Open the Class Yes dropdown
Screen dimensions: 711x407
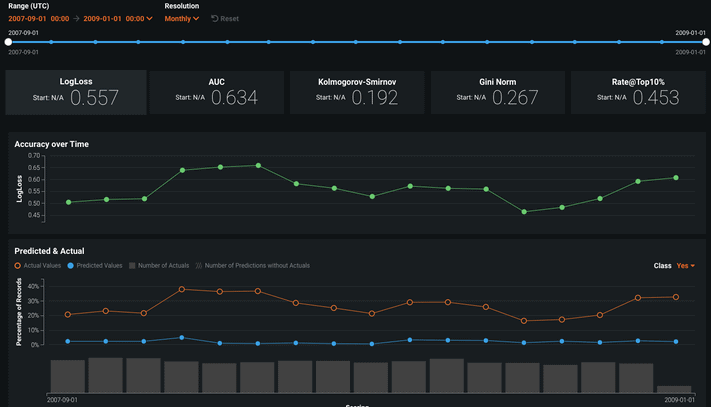click(685, 266)
